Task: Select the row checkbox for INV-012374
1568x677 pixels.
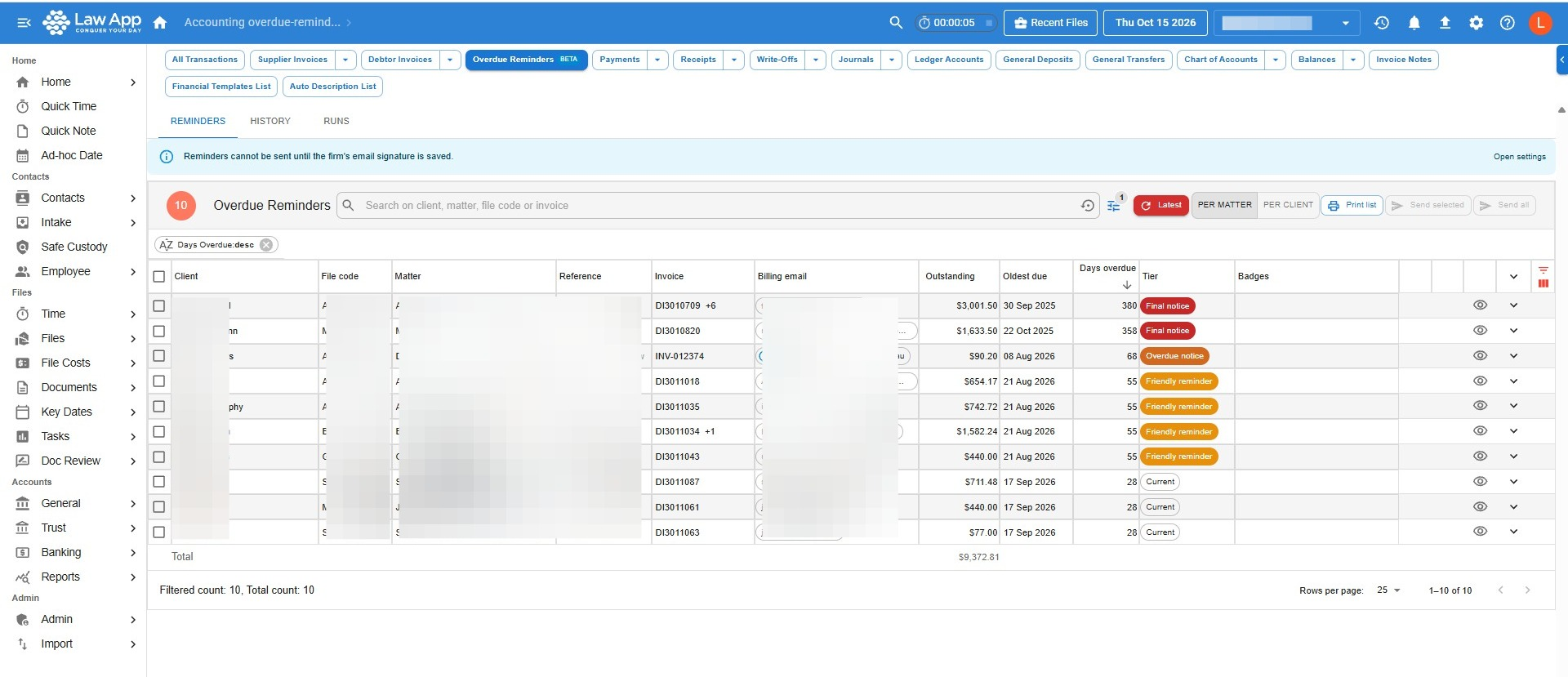Action: pos(159,356)
